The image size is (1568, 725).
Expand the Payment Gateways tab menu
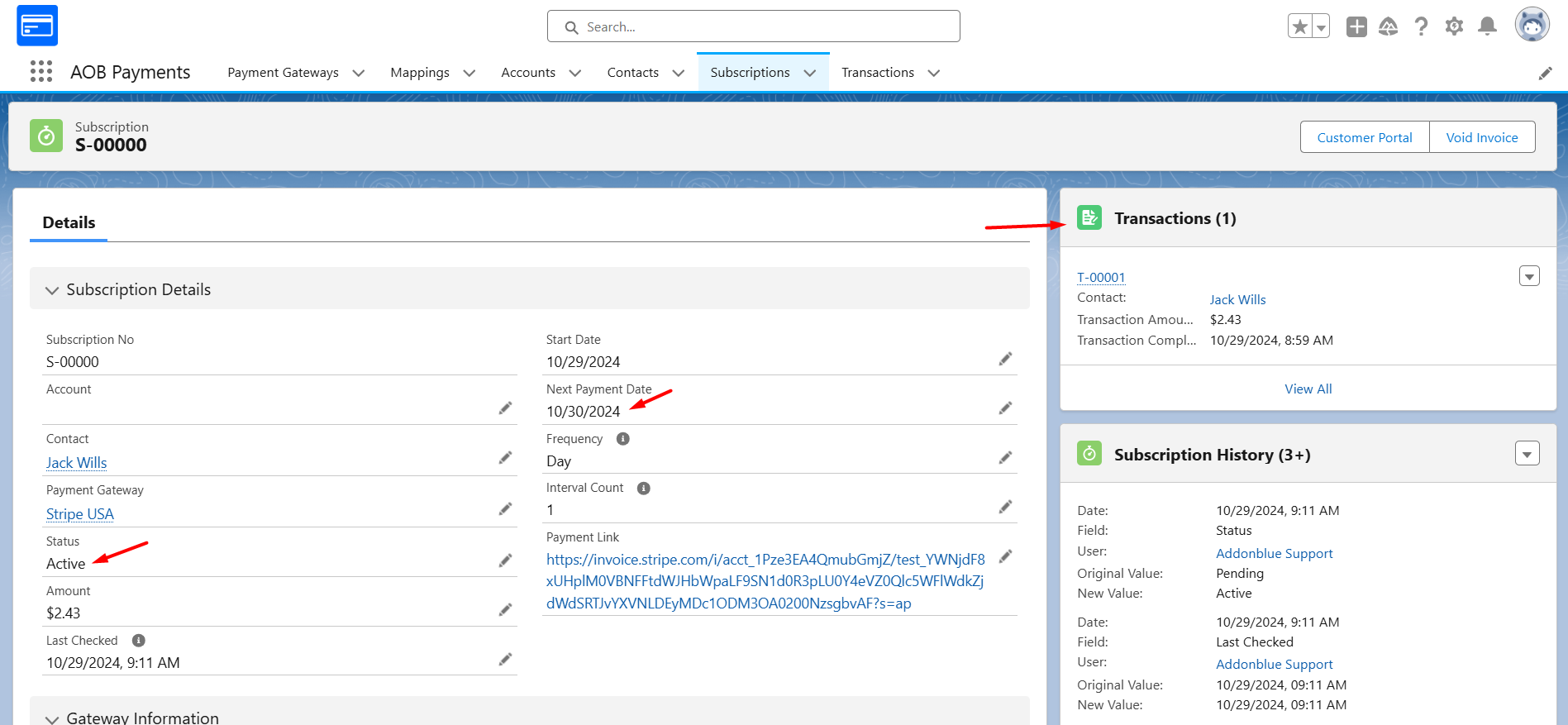[x=359, y=73]
